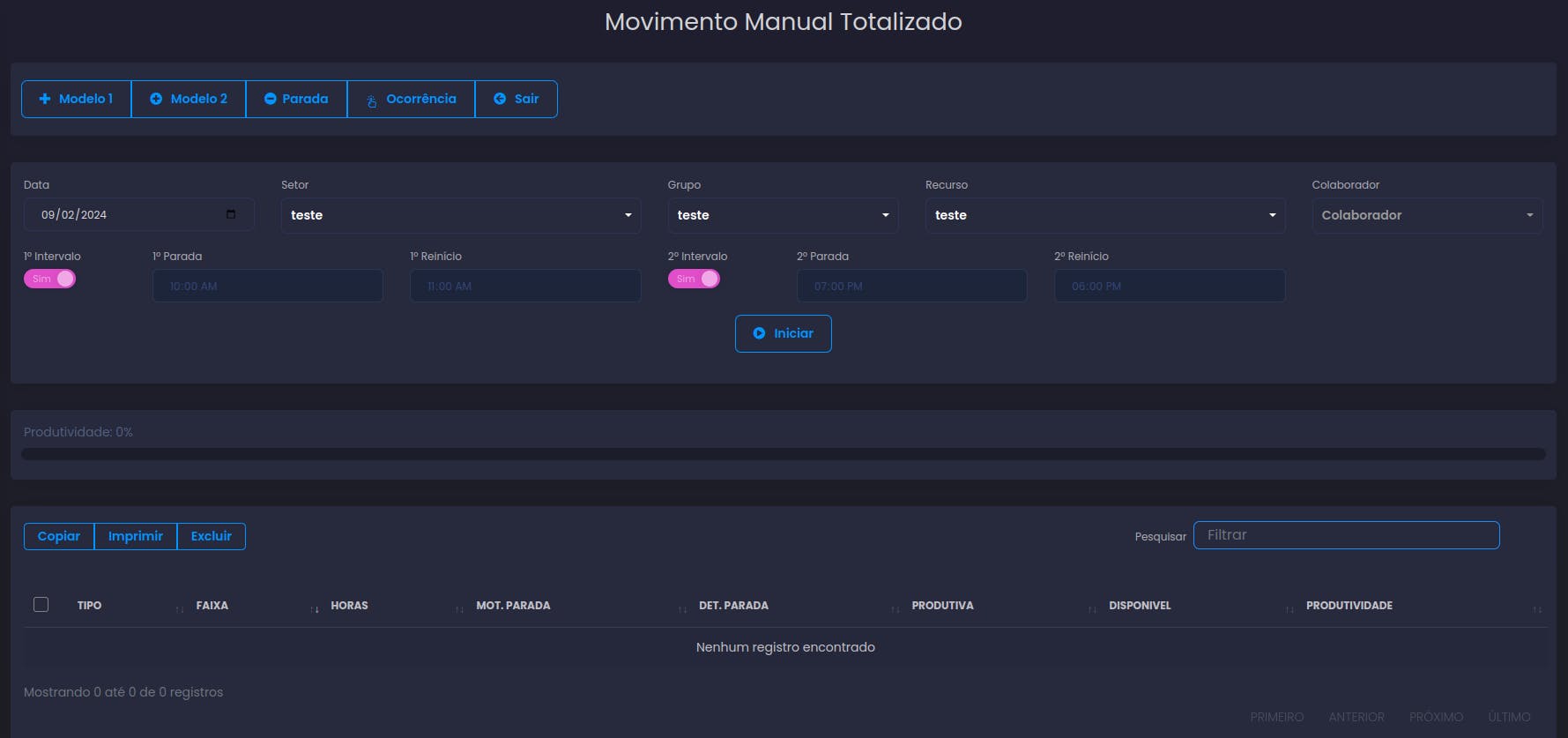Sort table by DISPONIVEL column arrows
Image resolution: width=1568 pixels, height=738 pixels.
(x=1289, y=609)
